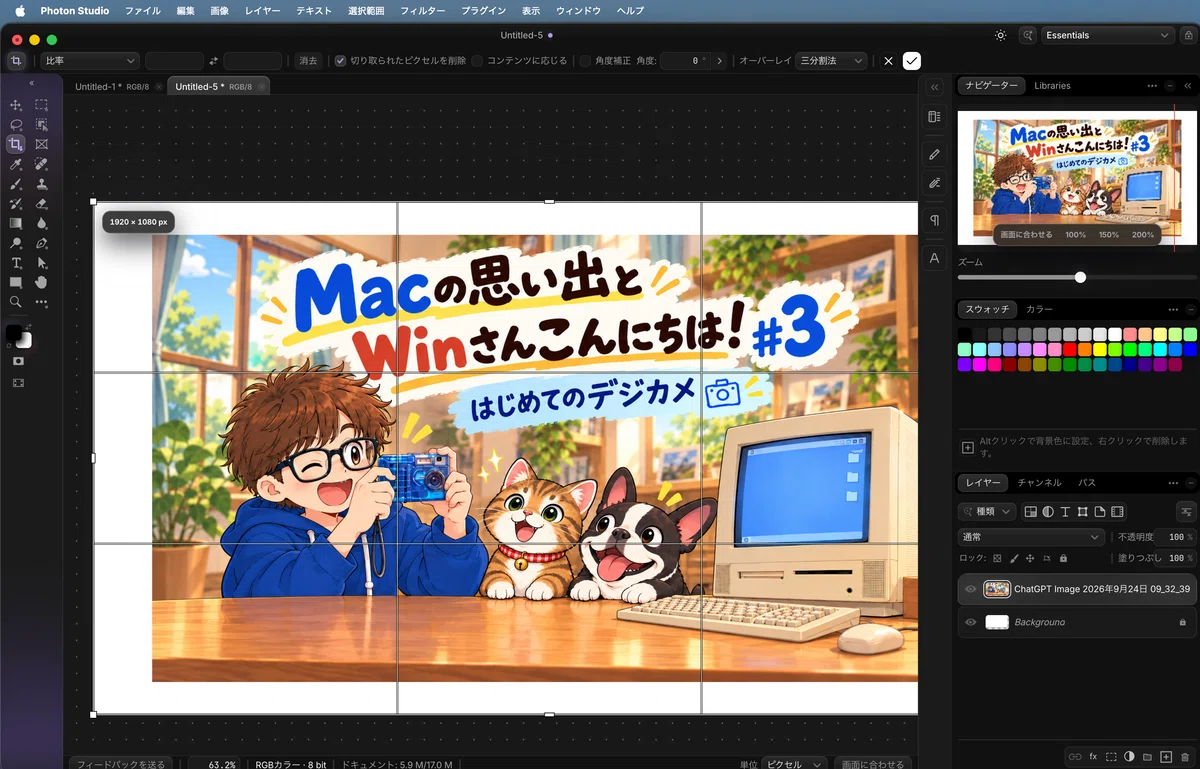The image size is (1200, 769).
Task: Open the Essentials workspace dropdown
Action: pos(1107,35)
